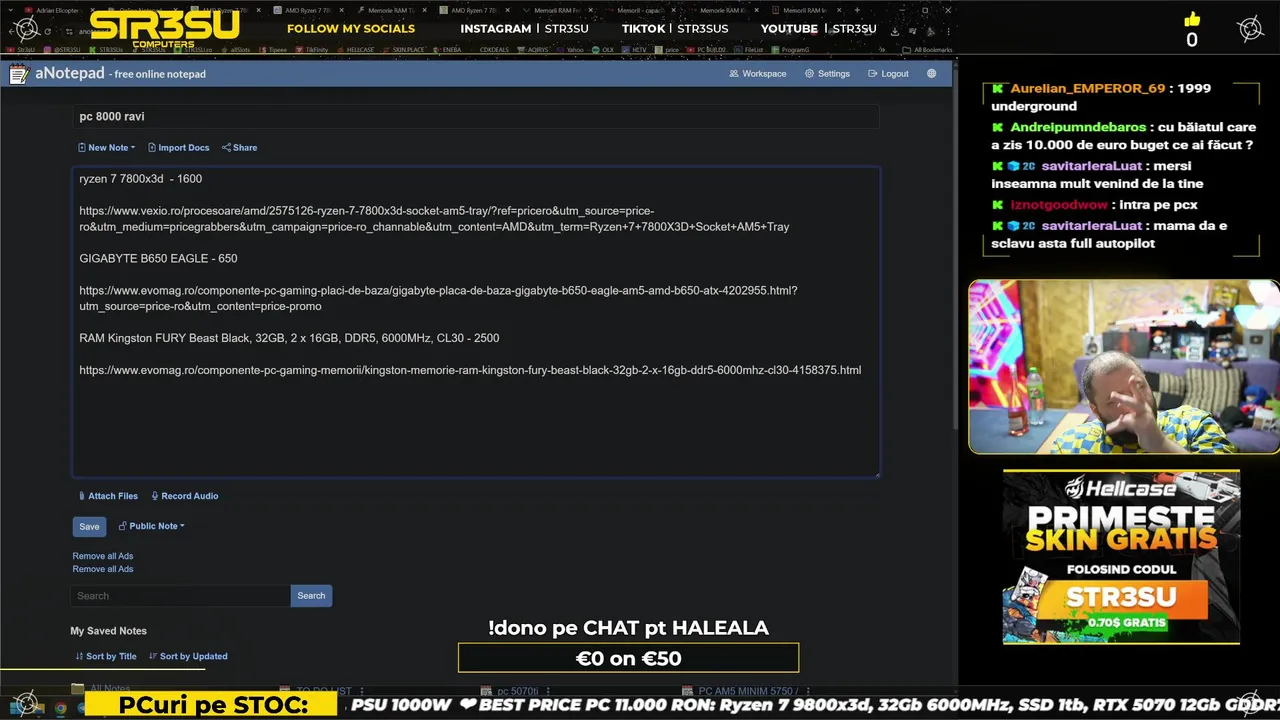Click the globe language icon in the header
The height and width of the screenshot is (720, 1280).
pyautogui.click(x=932, y=74)
